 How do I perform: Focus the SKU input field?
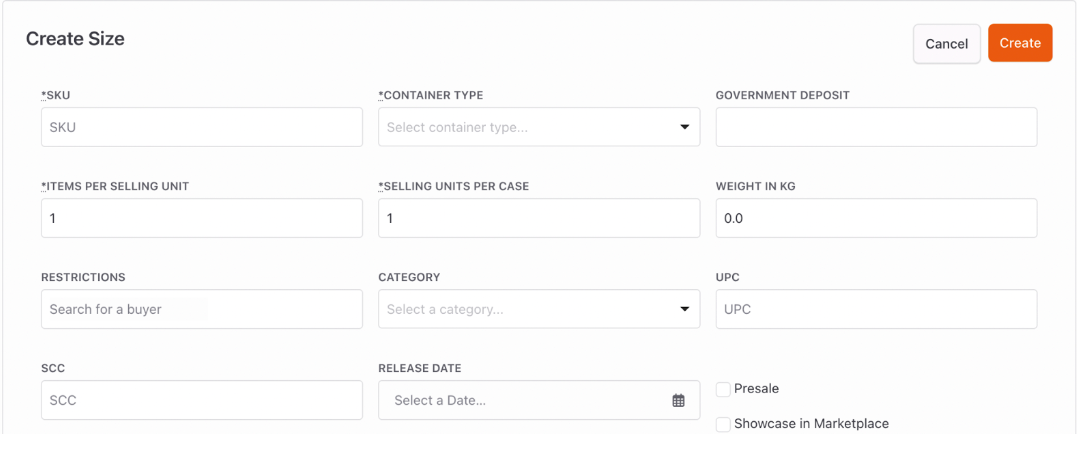click(202, 127)
